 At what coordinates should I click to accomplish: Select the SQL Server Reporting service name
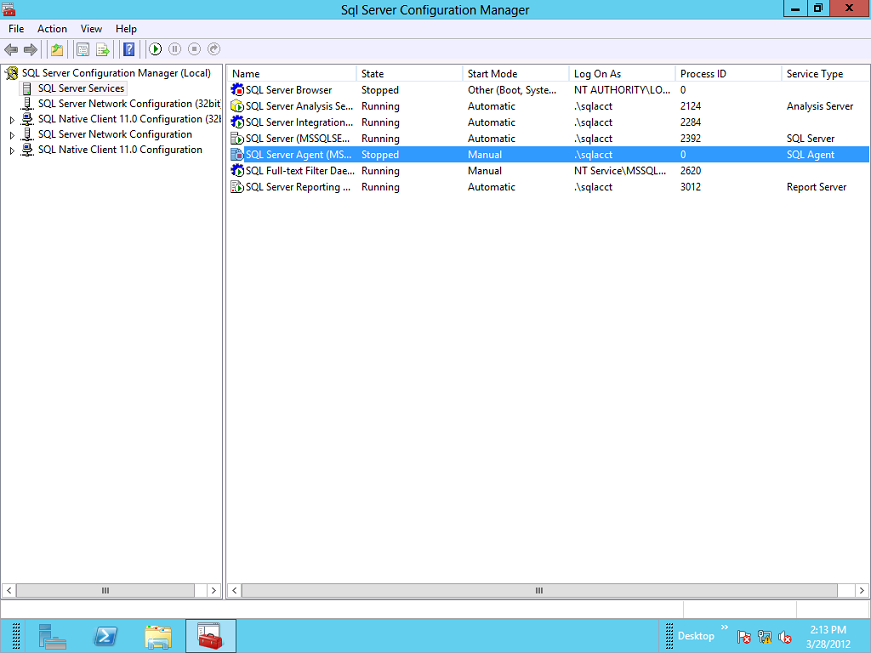[x=298, y=187]
